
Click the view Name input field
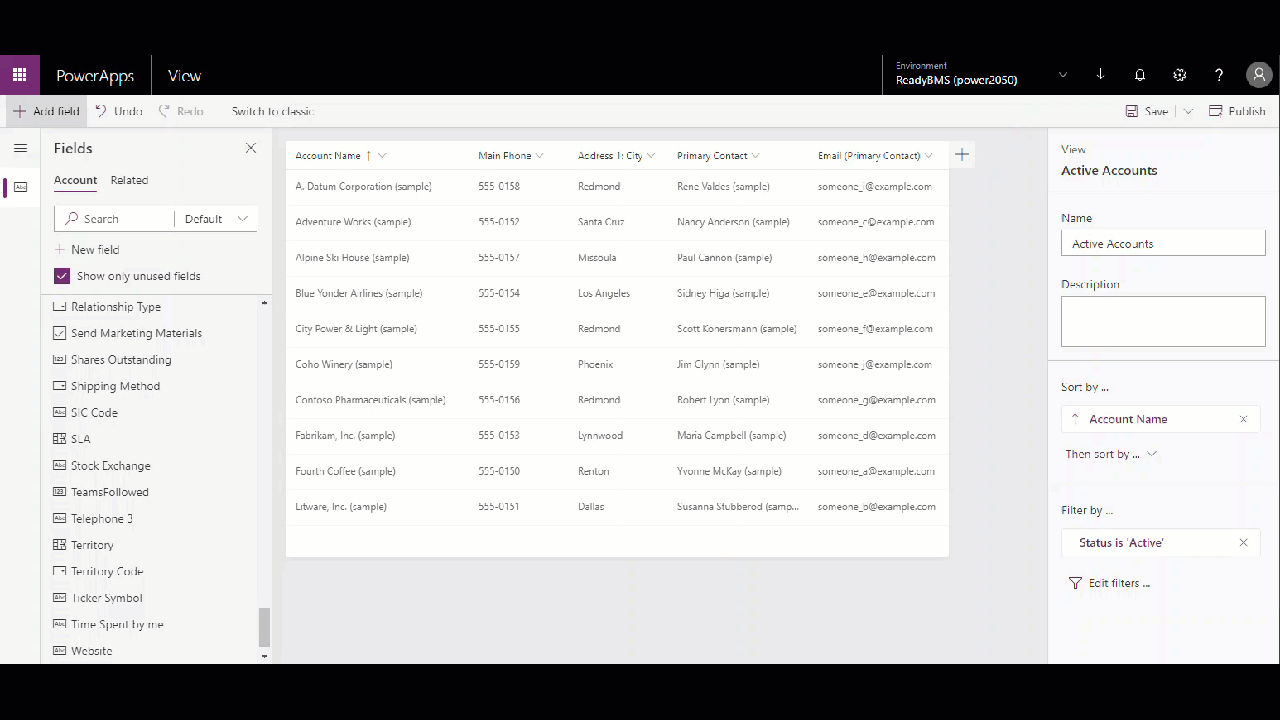tap(1162, 244)
